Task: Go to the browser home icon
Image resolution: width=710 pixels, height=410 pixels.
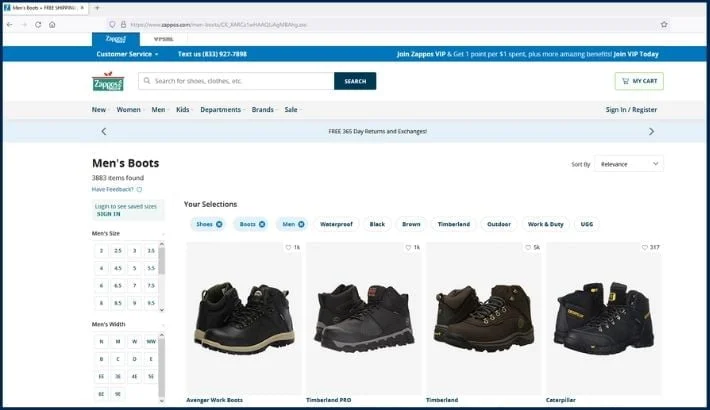Action: [52, 24]
